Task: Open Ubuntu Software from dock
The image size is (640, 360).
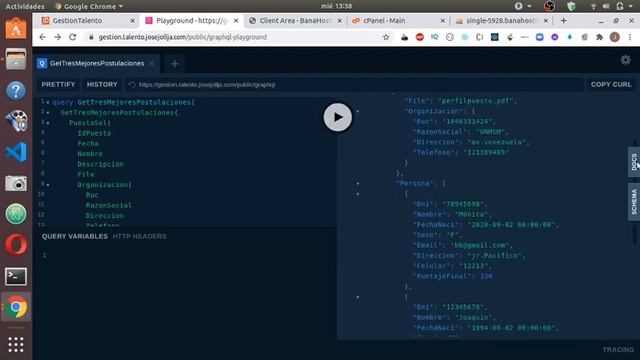Action: point(16,29)
